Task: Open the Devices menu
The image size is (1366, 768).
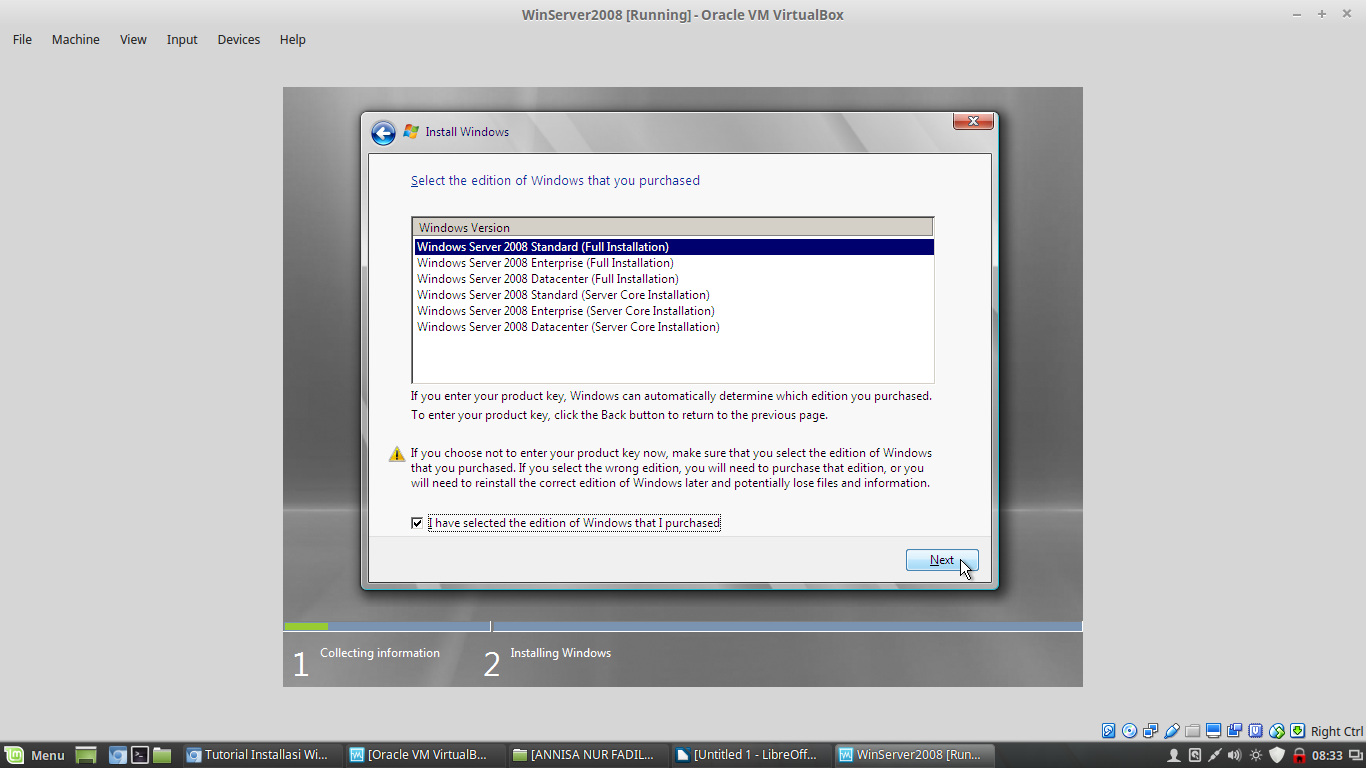Action: pyautogui.click(x=239, y=40)
